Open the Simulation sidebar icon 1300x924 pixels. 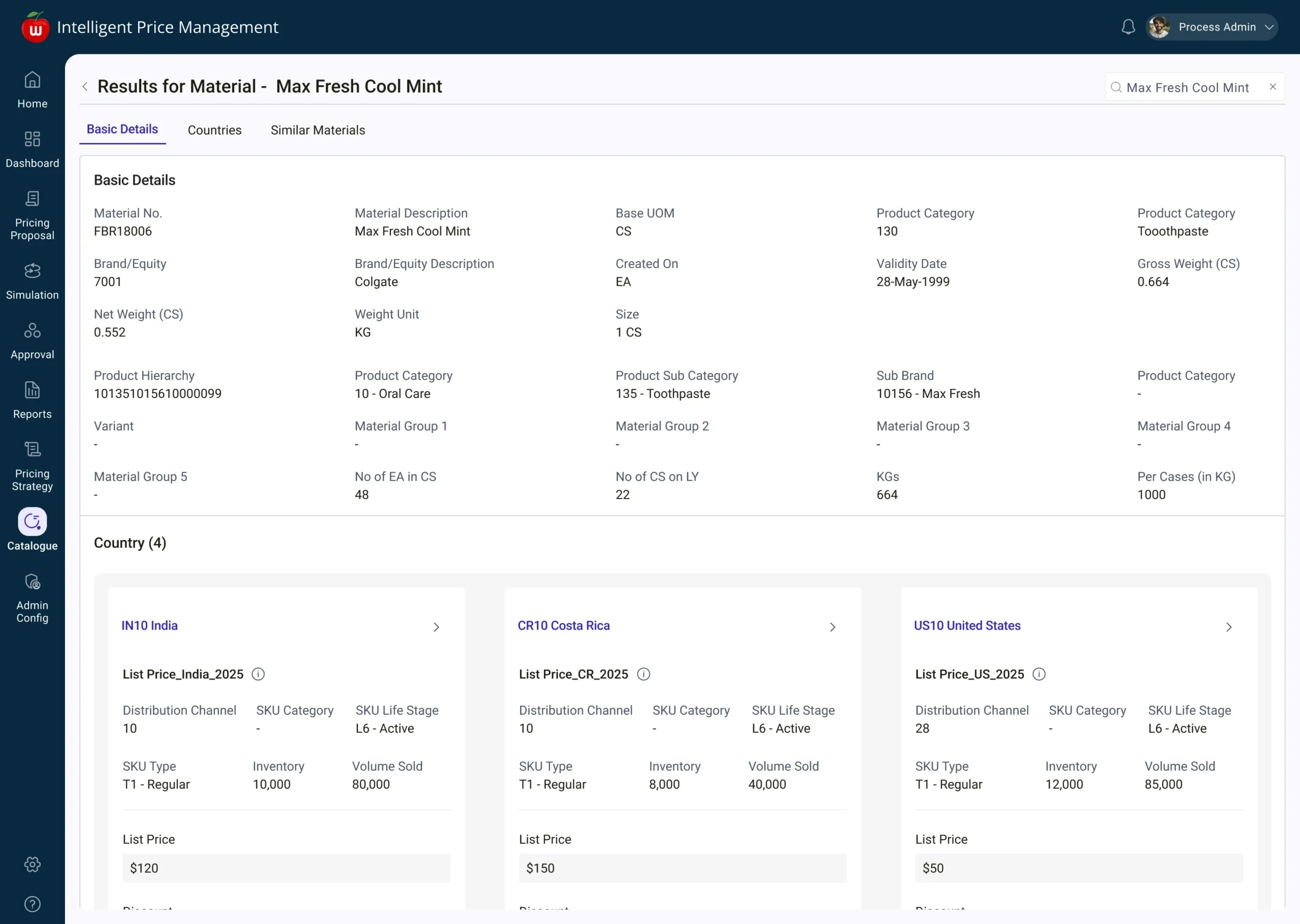[x=32, y=271]
